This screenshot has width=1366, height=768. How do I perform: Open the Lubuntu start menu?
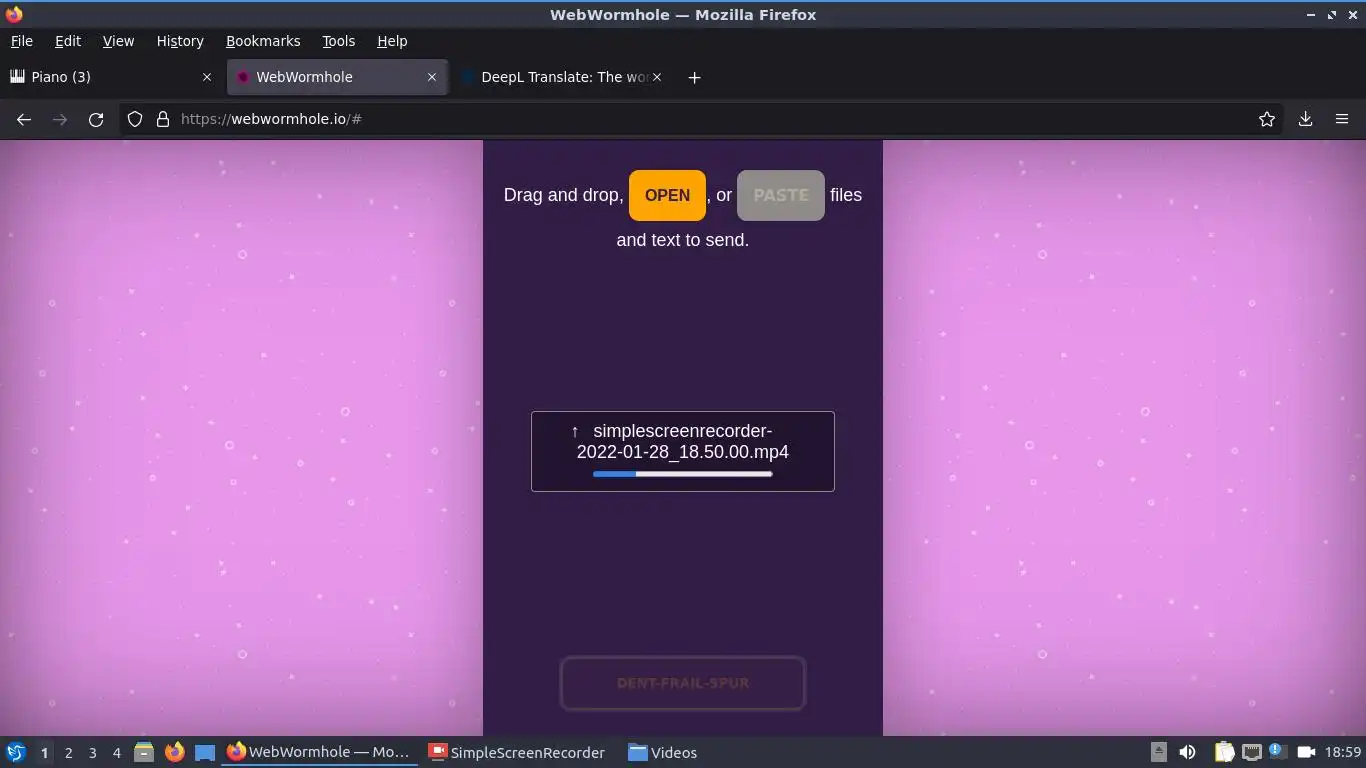[x=15, y=752]
